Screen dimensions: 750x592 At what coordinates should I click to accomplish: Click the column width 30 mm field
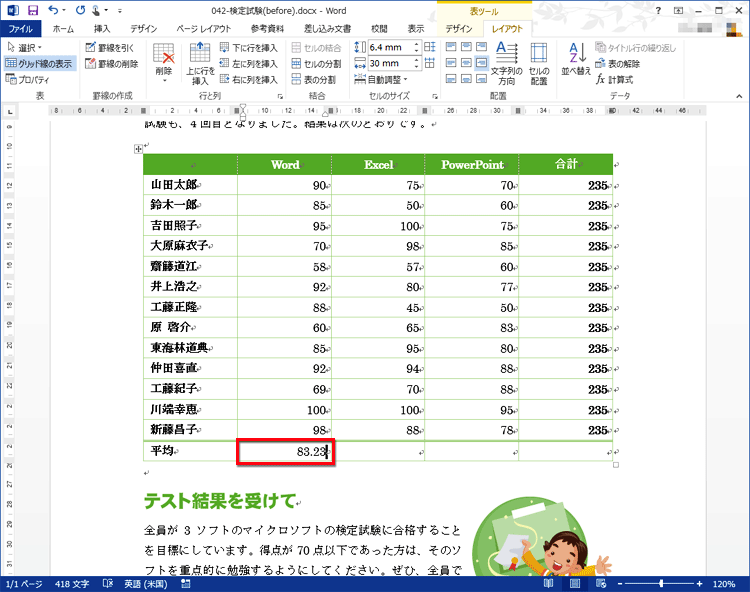coord(390,63)
